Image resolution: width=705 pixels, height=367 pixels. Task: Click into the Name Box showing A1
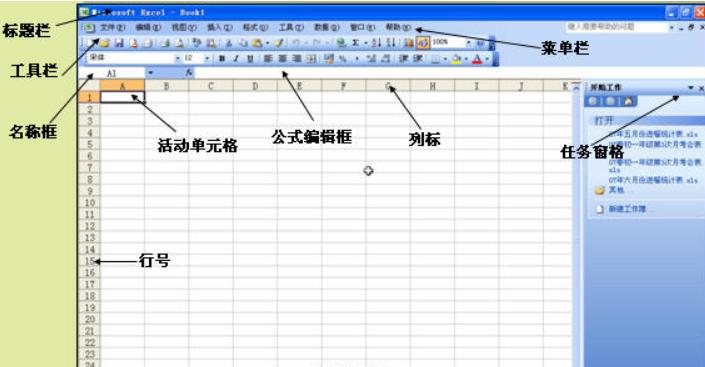click(x=112, y=73)
